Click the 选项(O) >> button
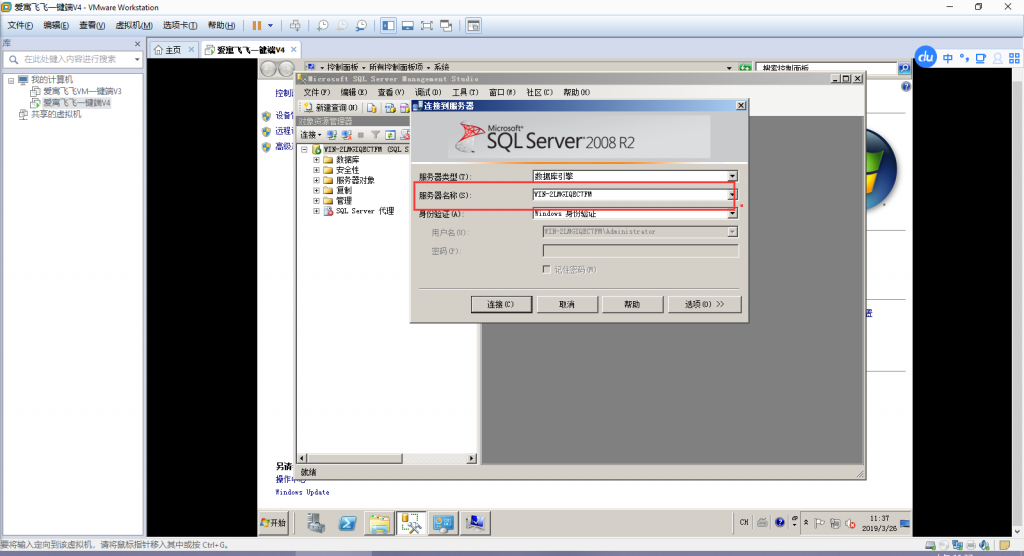The height and width of the screenshot is (556, 1024). 704,304
